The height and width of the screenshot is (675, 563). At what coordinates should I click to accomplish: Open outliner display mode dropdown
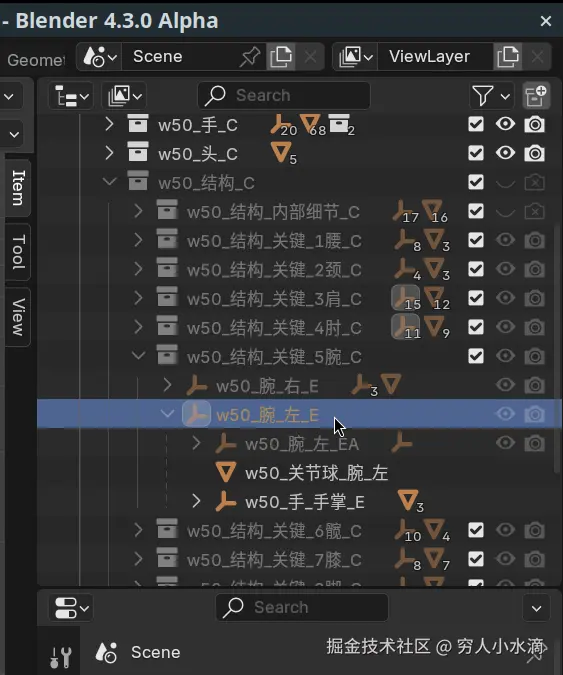(x=124, y=96)
